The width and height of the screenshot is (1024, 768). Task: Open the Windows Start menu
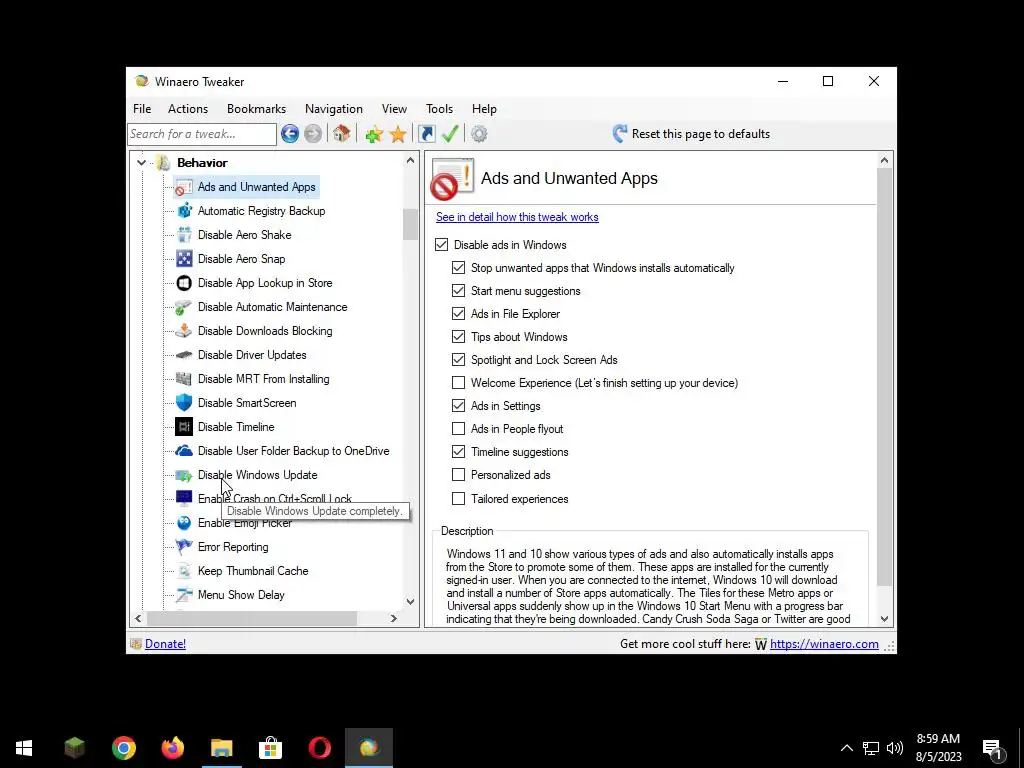click(24, 748)
